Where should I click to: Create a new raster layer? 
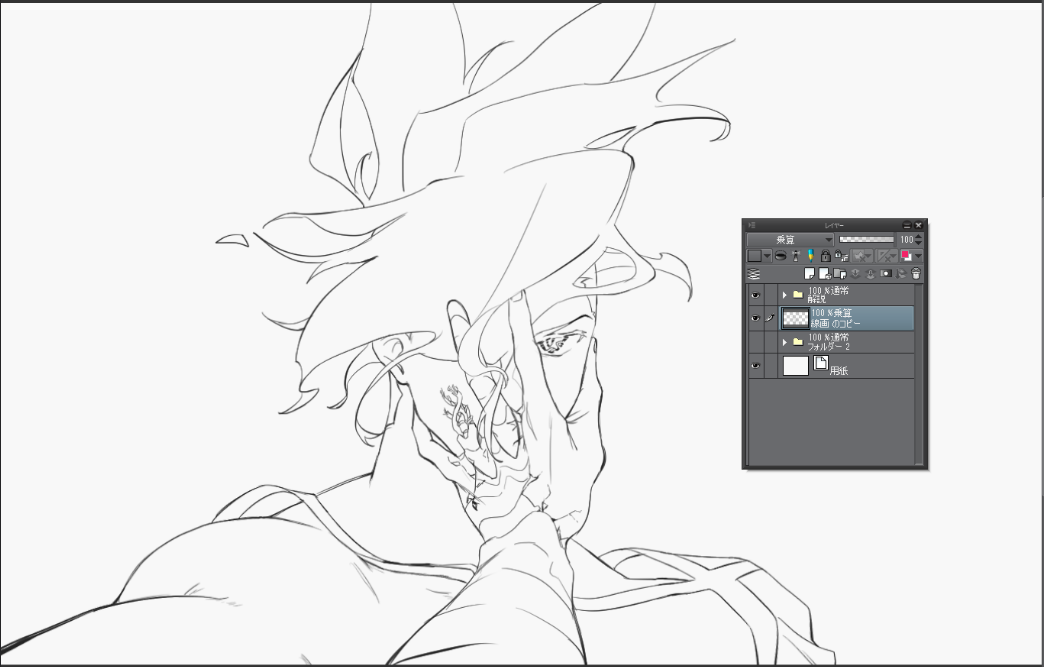click(809, 273)
